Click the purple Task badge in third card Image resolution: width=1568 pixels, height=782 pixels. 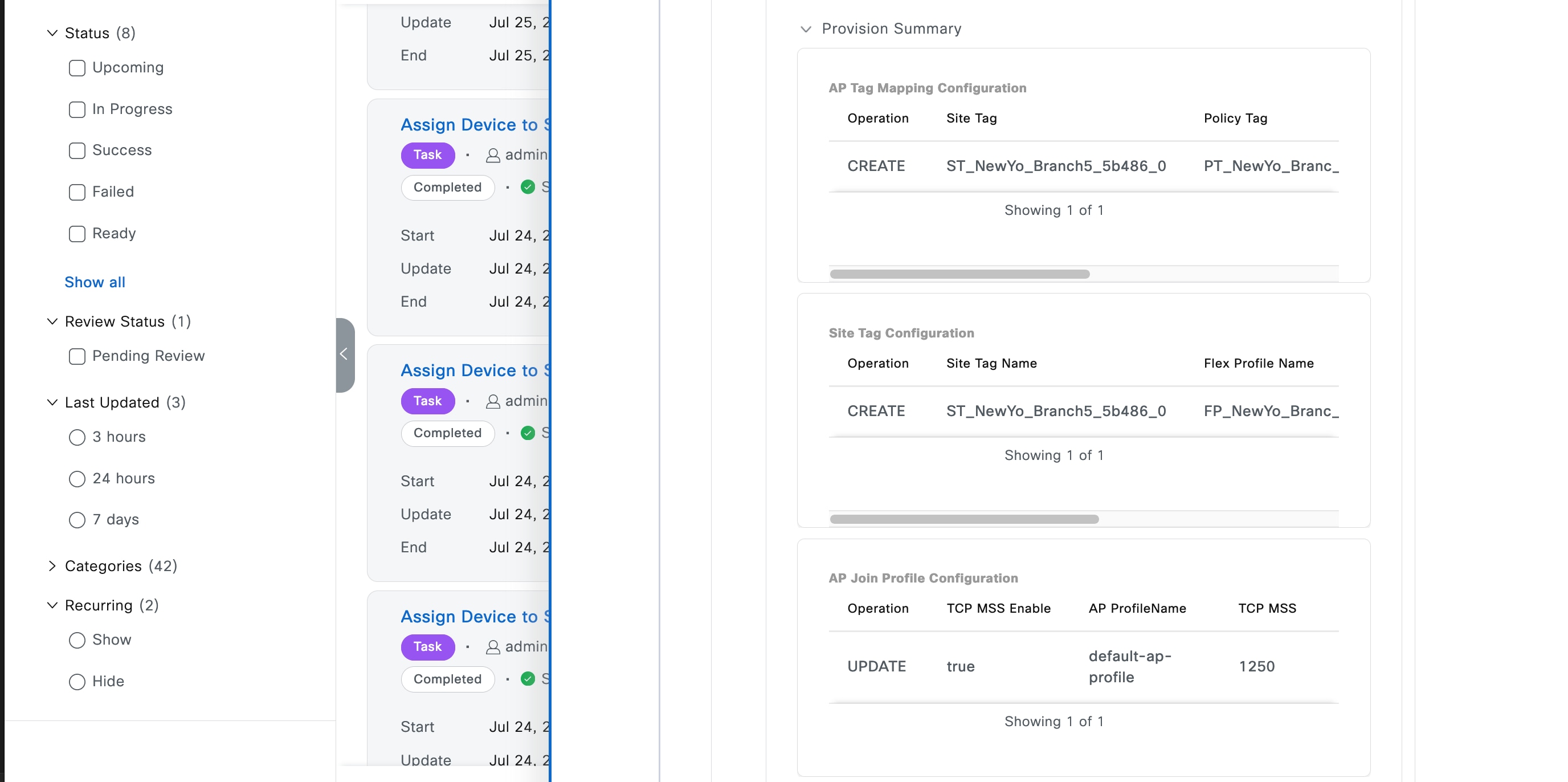[x=427, y=647]
